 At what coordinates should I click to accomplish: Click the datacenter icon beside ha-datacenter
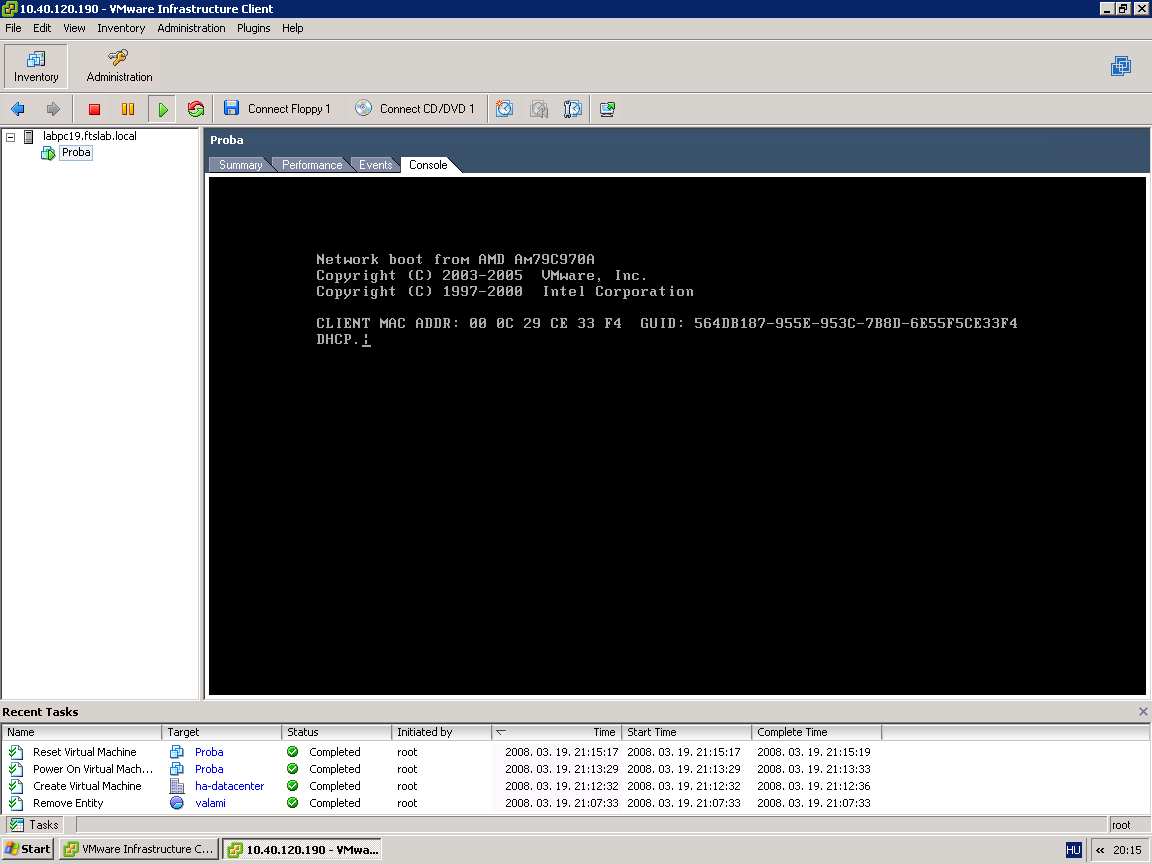[x=176, y=785]
